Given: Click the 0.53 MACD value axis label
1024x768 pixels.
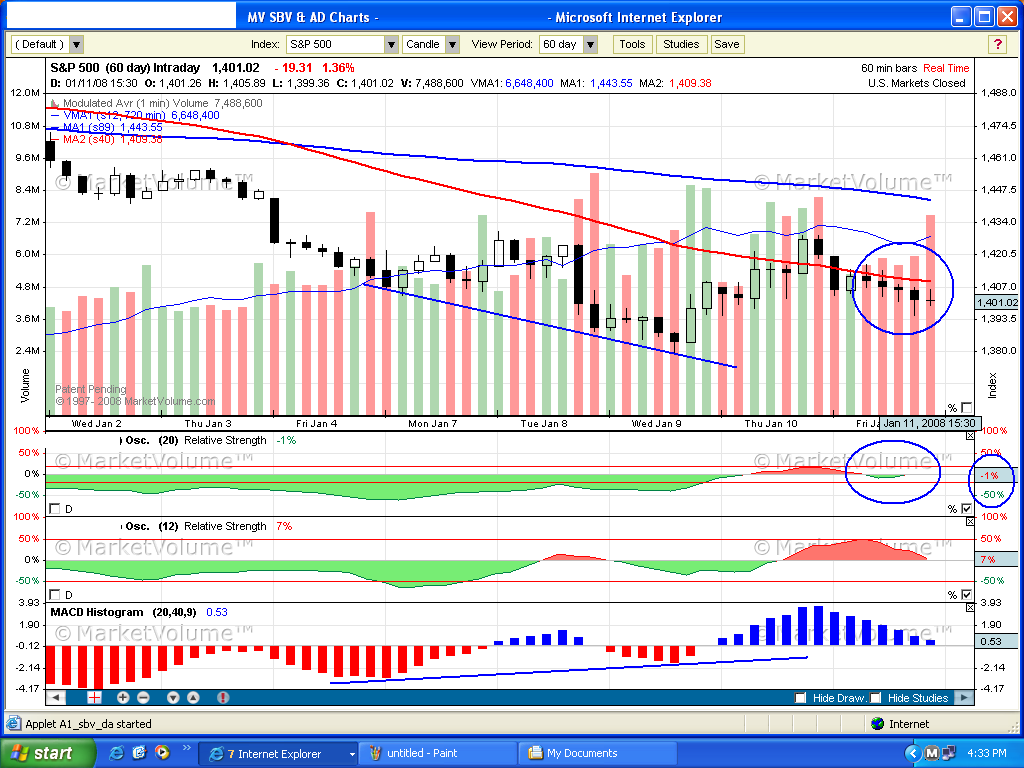Looking at the screenshot, I should tap(997, 641).
